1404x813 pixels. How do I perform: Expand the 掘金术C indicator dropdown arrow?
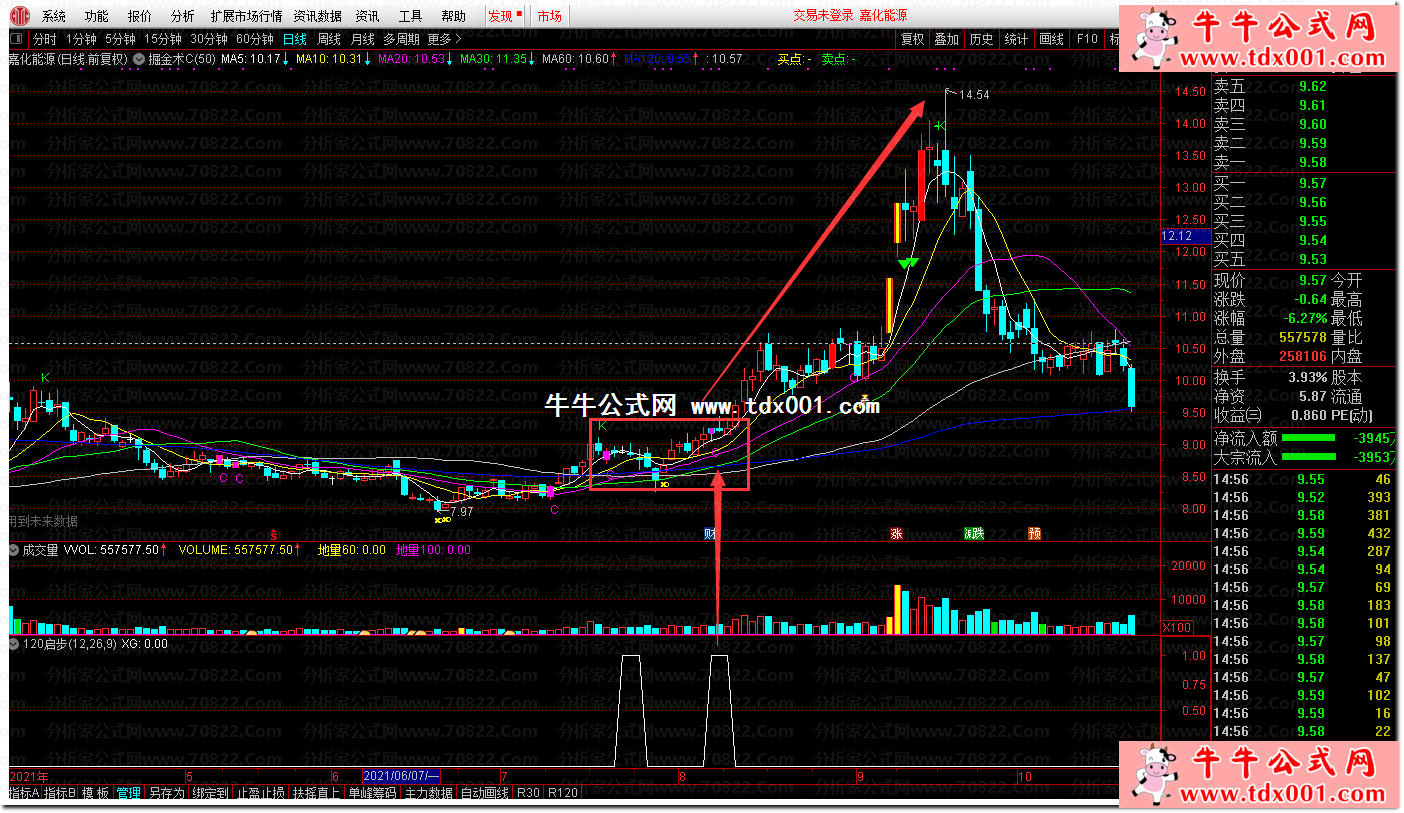coord(139,59)
